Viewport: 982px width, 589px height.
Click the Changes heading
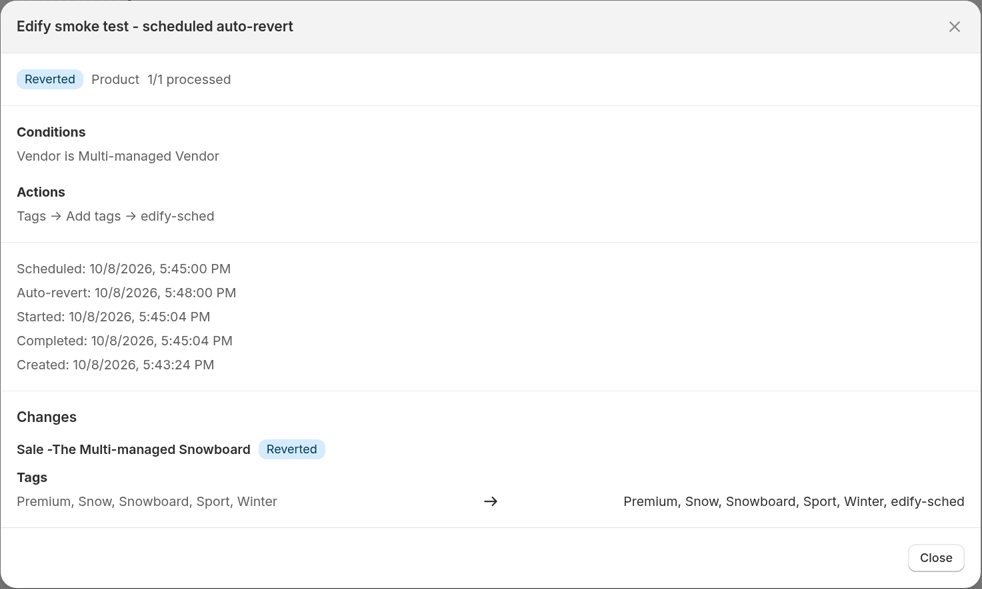(46, 417)
